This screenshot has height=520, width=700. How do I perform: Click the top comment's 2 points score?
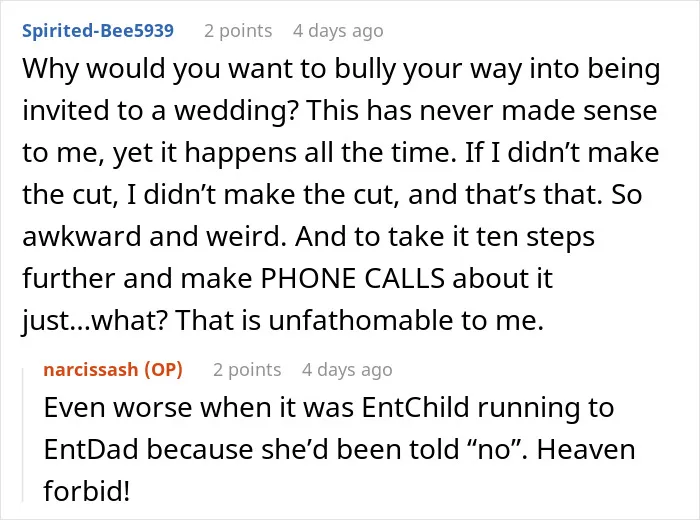(x=238, y=31)
